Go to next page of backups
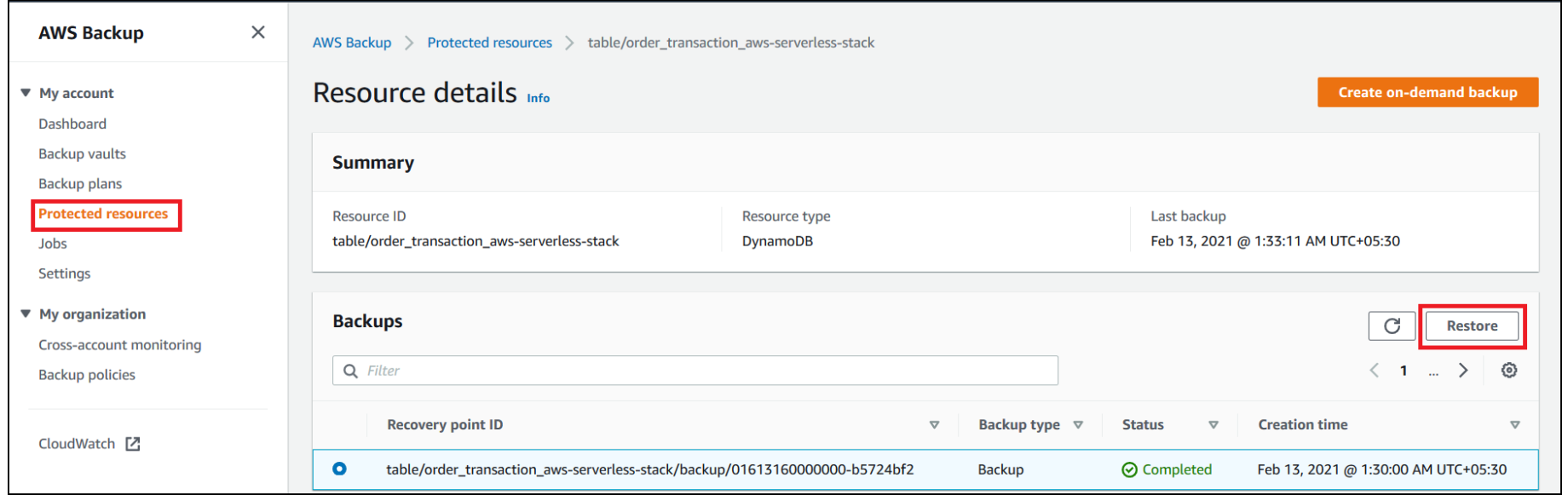Screen dimensions: 1568x501 click(x=1463, y=371)
